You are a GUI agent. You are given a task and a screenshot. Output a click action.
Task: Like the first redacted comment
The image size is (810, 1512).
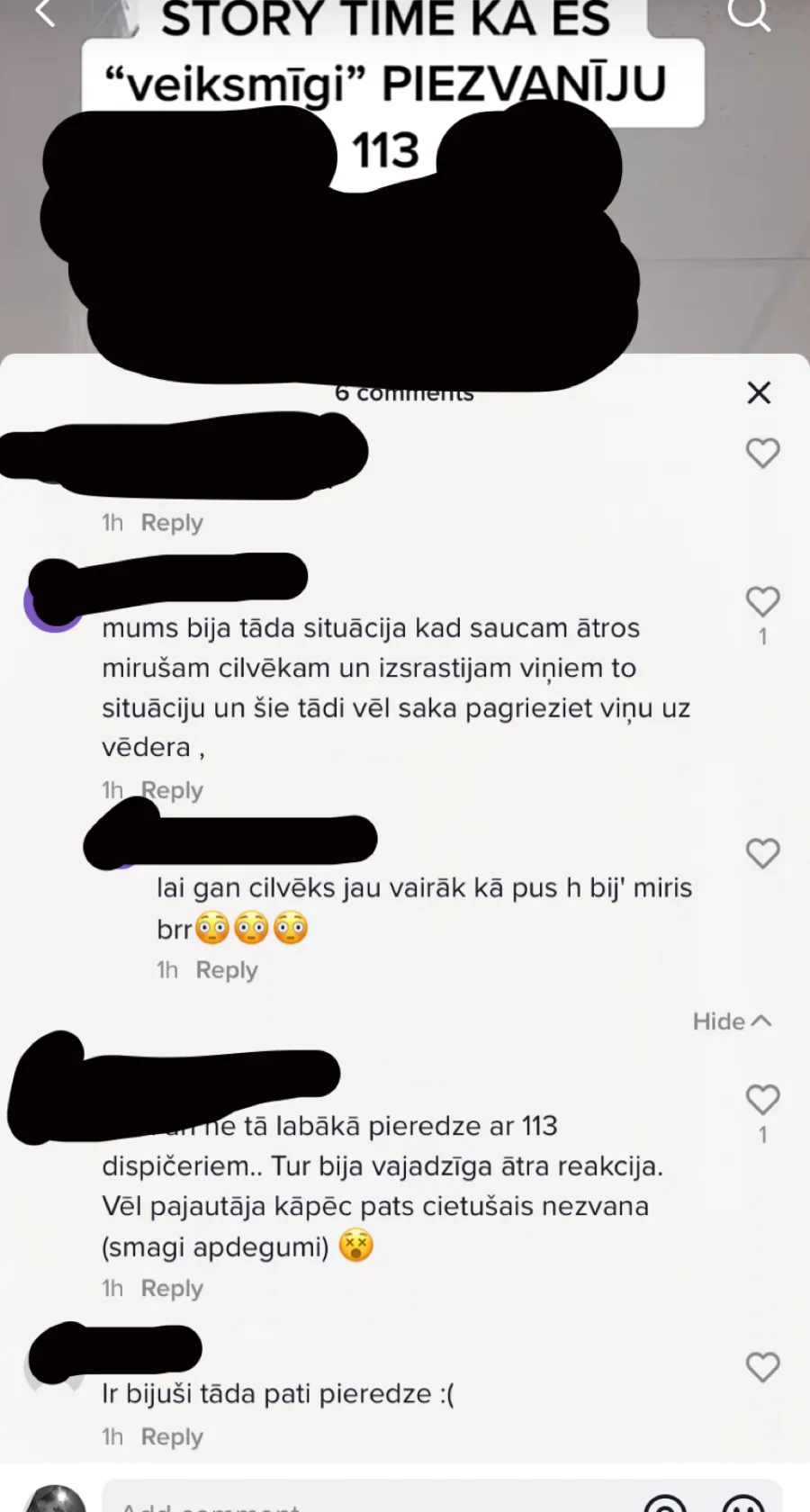point(762,453)
